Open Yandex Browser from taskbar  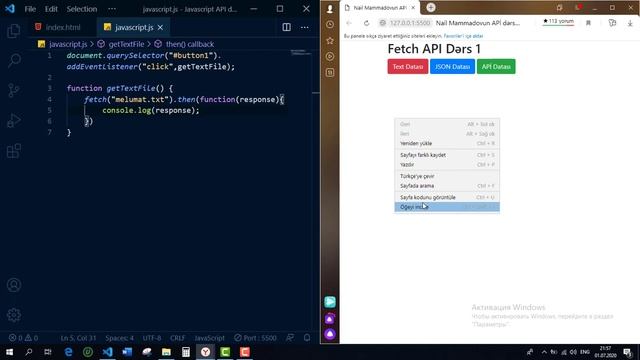coord(205,352)
